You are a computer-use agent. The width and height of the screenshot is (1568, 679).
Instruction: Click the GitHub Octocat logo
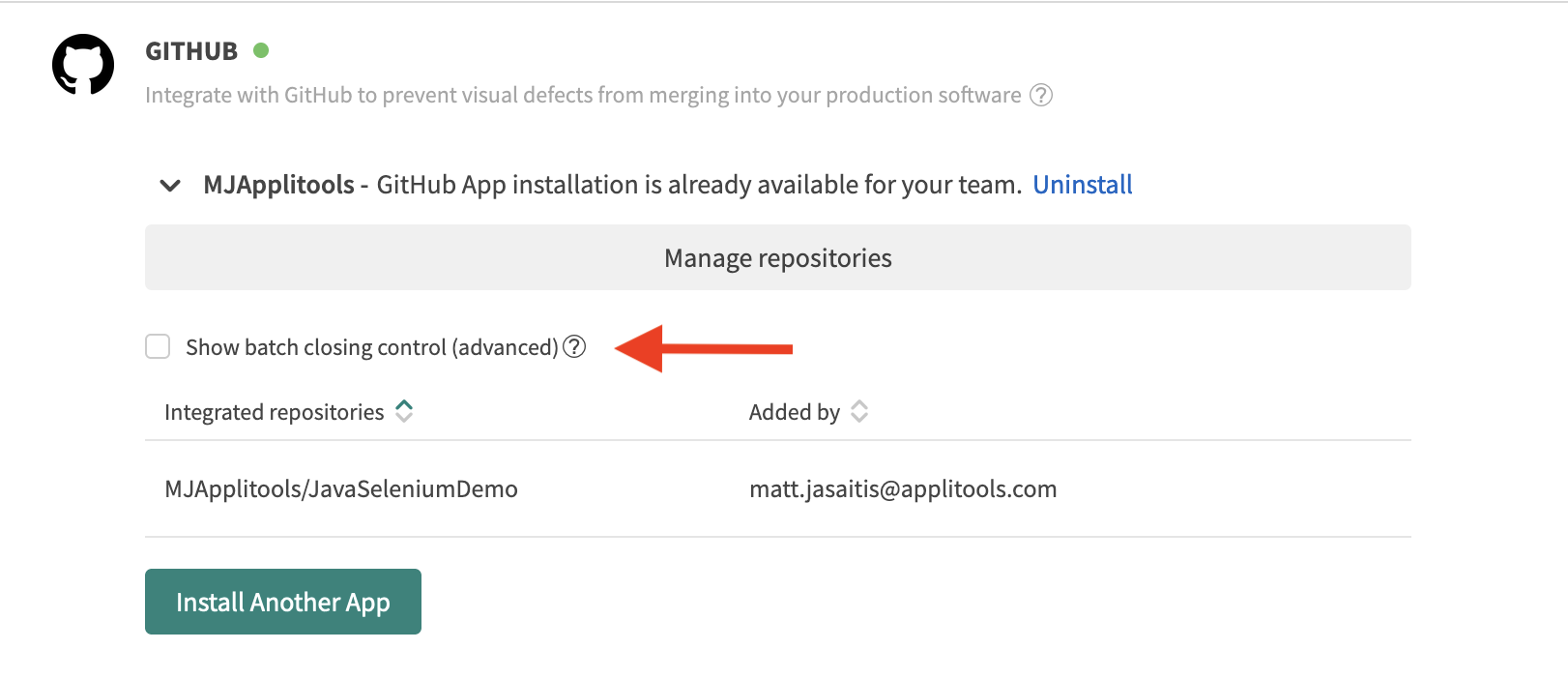[83, 65]
